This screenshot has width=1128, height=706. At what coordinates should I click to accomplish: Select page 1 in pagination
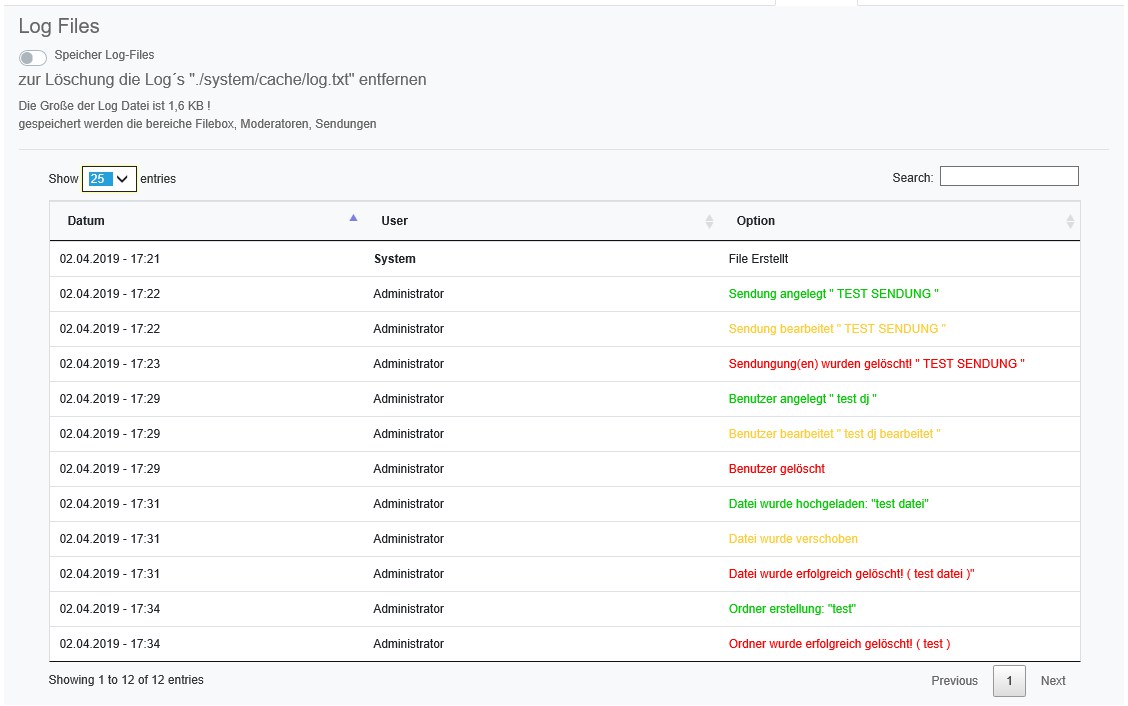pos(1009,681)
